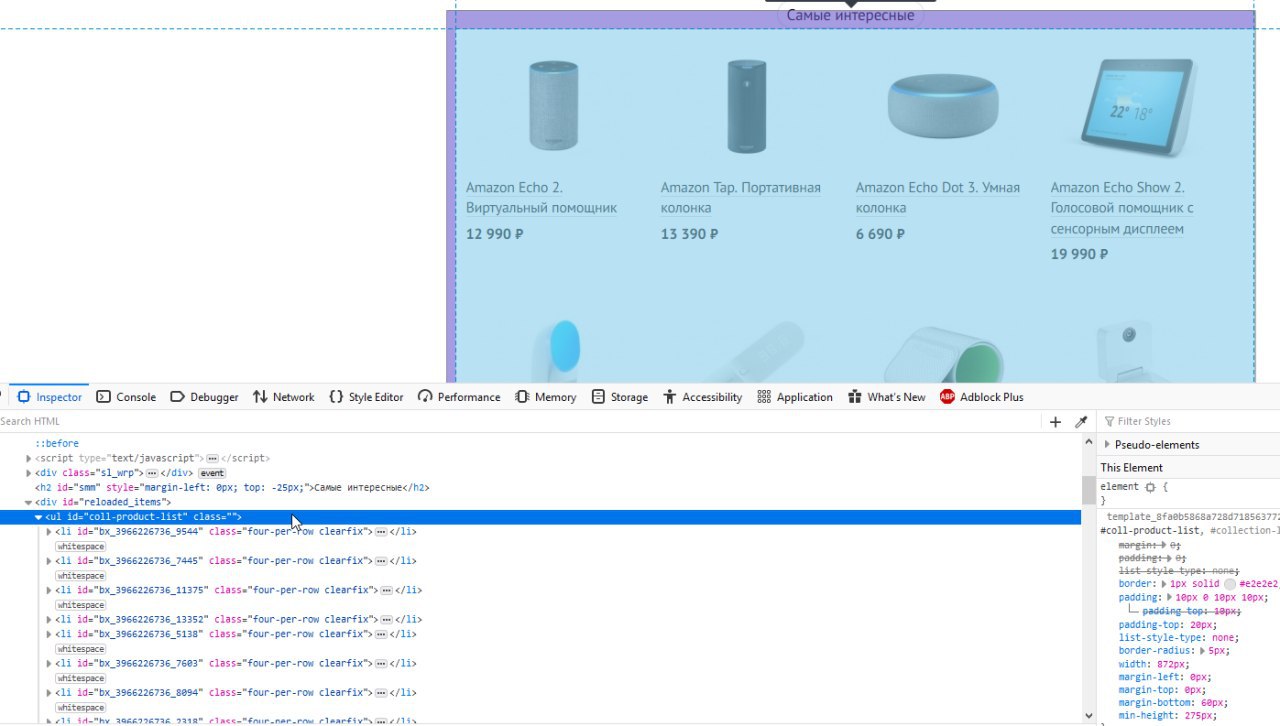The image size is (1280, 726).
Task: Expand li bx_3966226736_5138 node arrow
Action: point(50,634)
